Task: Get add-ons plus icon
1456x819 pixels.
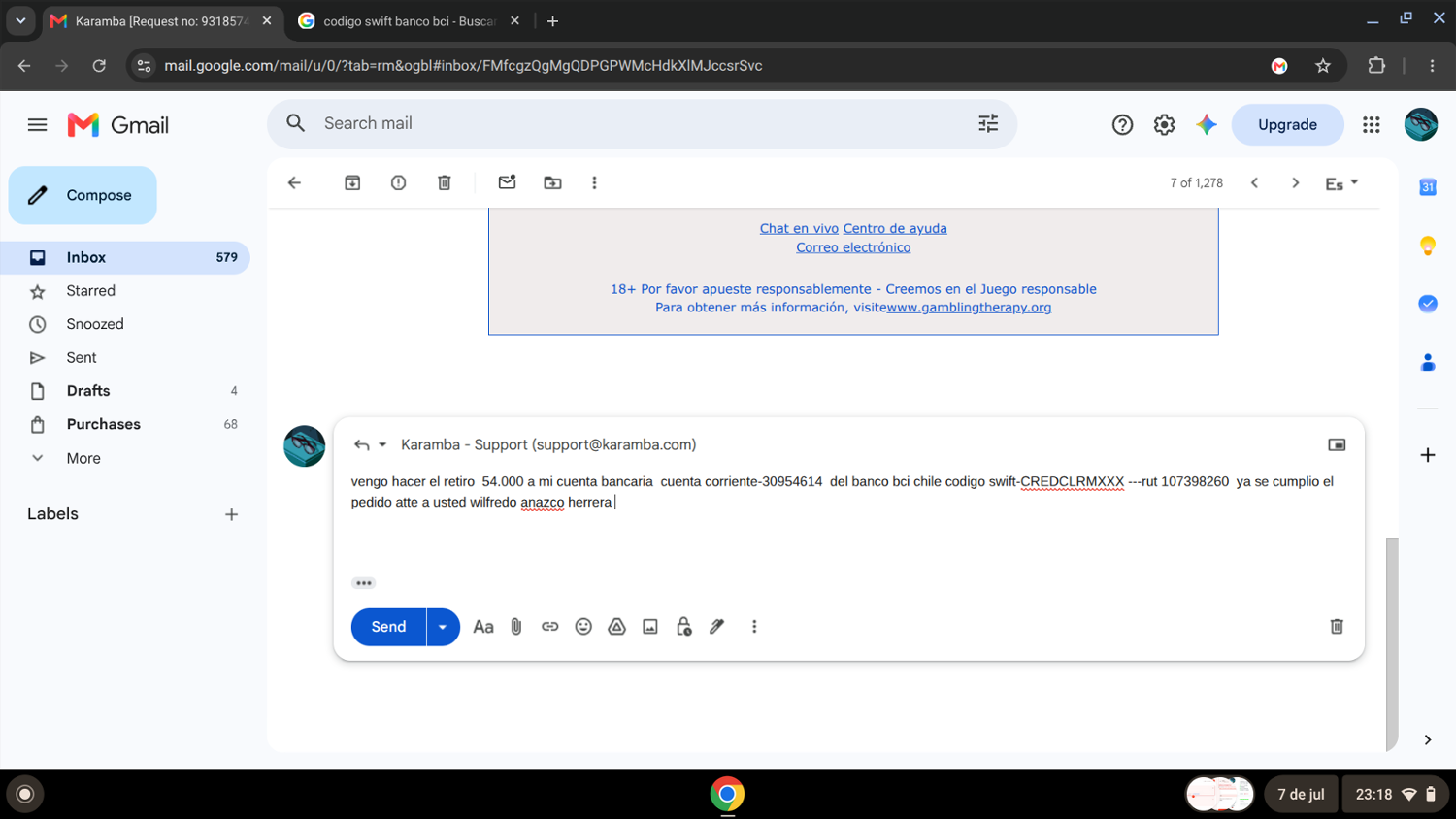Action: (1428, 454)
